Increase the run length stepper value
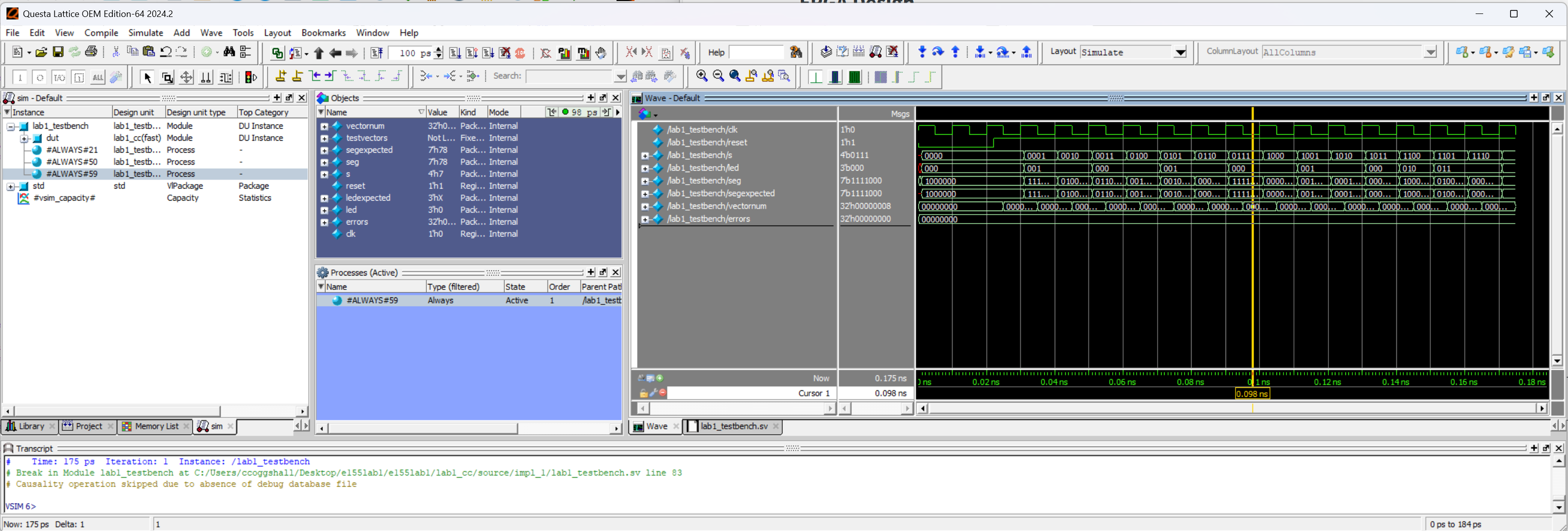The image size is (1568, 531). coord(438,49)
